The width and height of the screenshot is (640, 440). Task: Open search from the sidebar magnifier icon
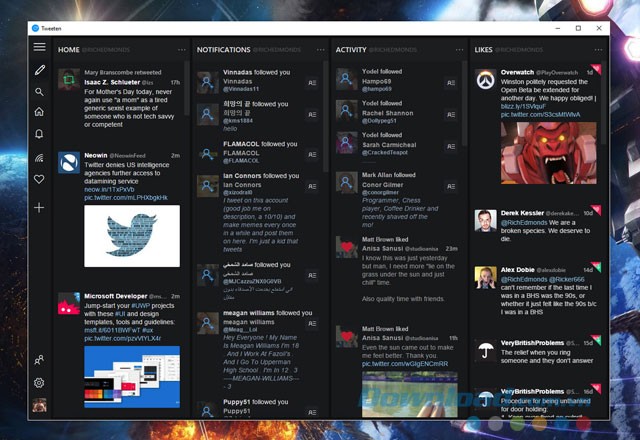pos(40,92)
